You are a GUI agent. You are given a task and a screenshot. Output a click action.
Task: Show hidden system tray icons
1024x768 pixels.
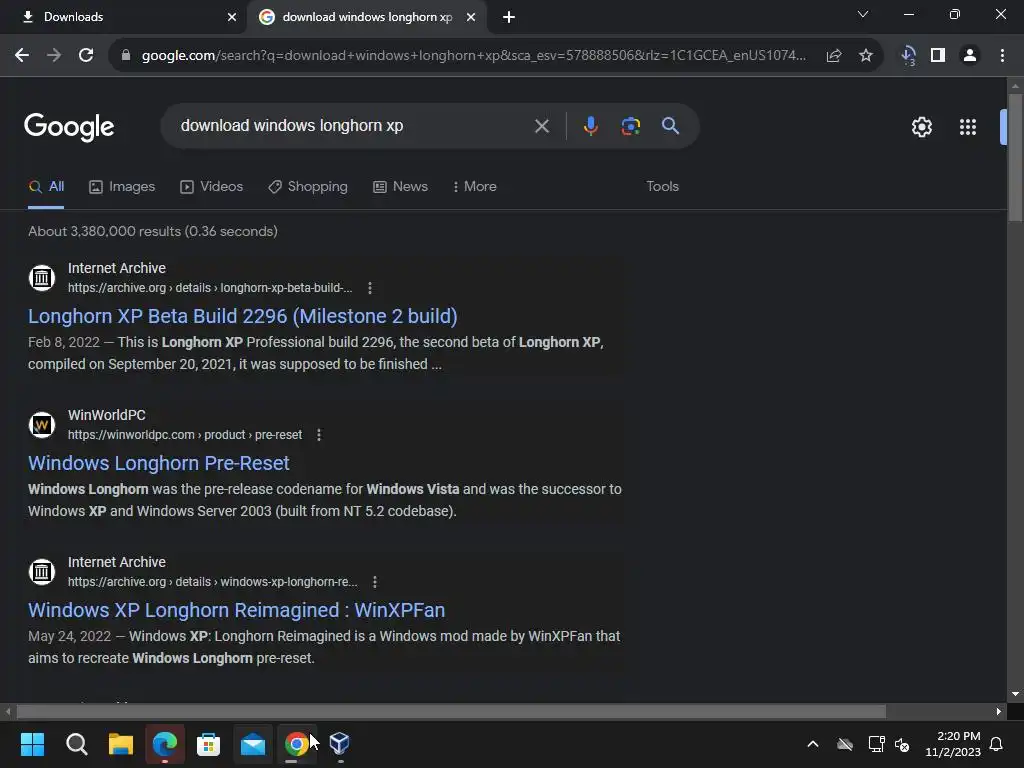[x=812, y=744]
